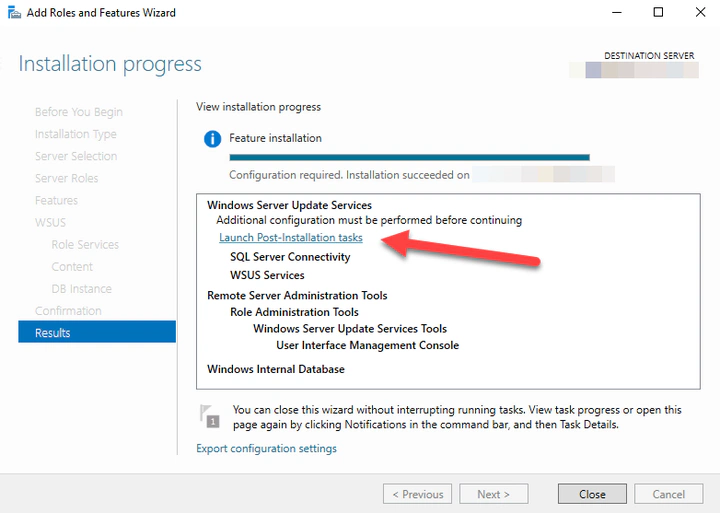
Task: Click 'Windows Server Update Services' heading text
Action: [289, 205]
